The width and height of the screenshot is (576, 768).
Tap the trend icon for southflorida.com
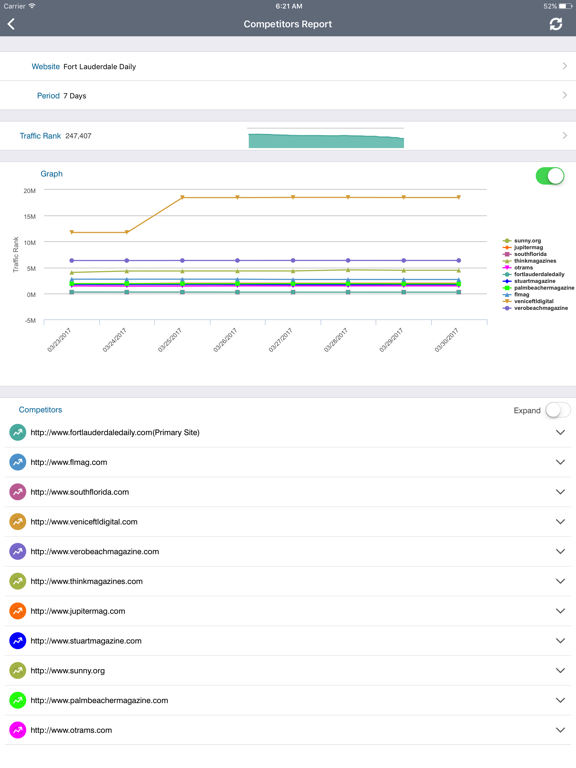[x=18, y=492]
